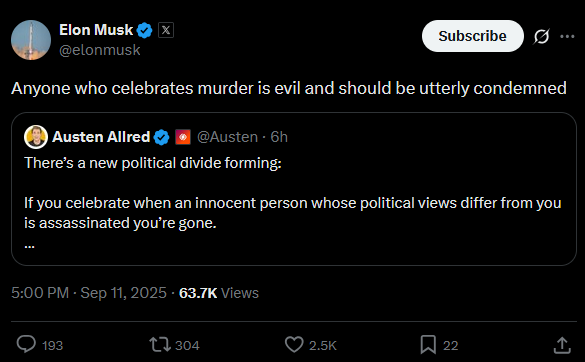Click the Grok slashed-circle icon
The height and width of the screenshot is (362, 585).
[x=541, y=37]
